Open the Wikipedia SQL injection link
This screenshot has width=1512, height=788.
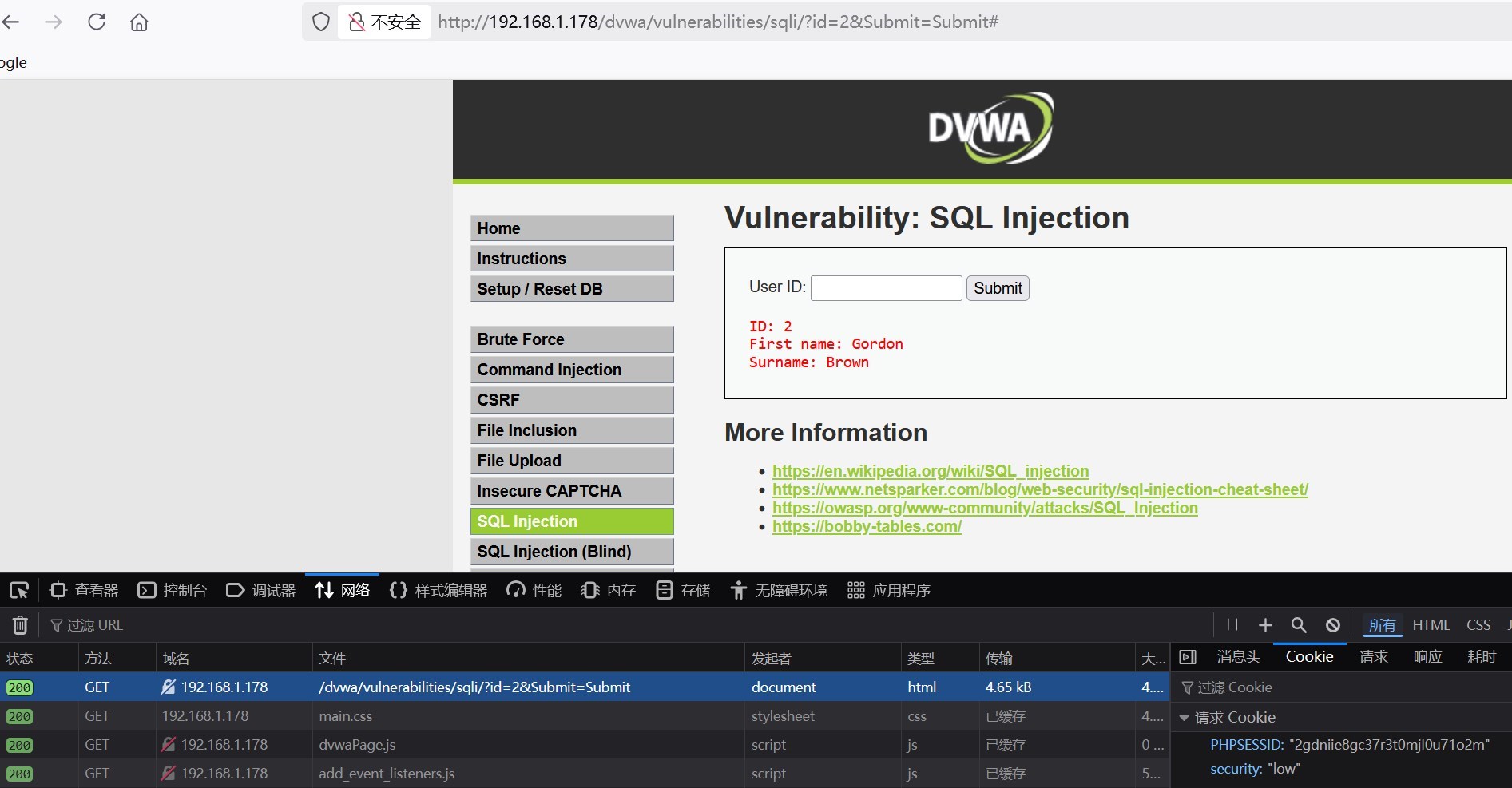931,471
